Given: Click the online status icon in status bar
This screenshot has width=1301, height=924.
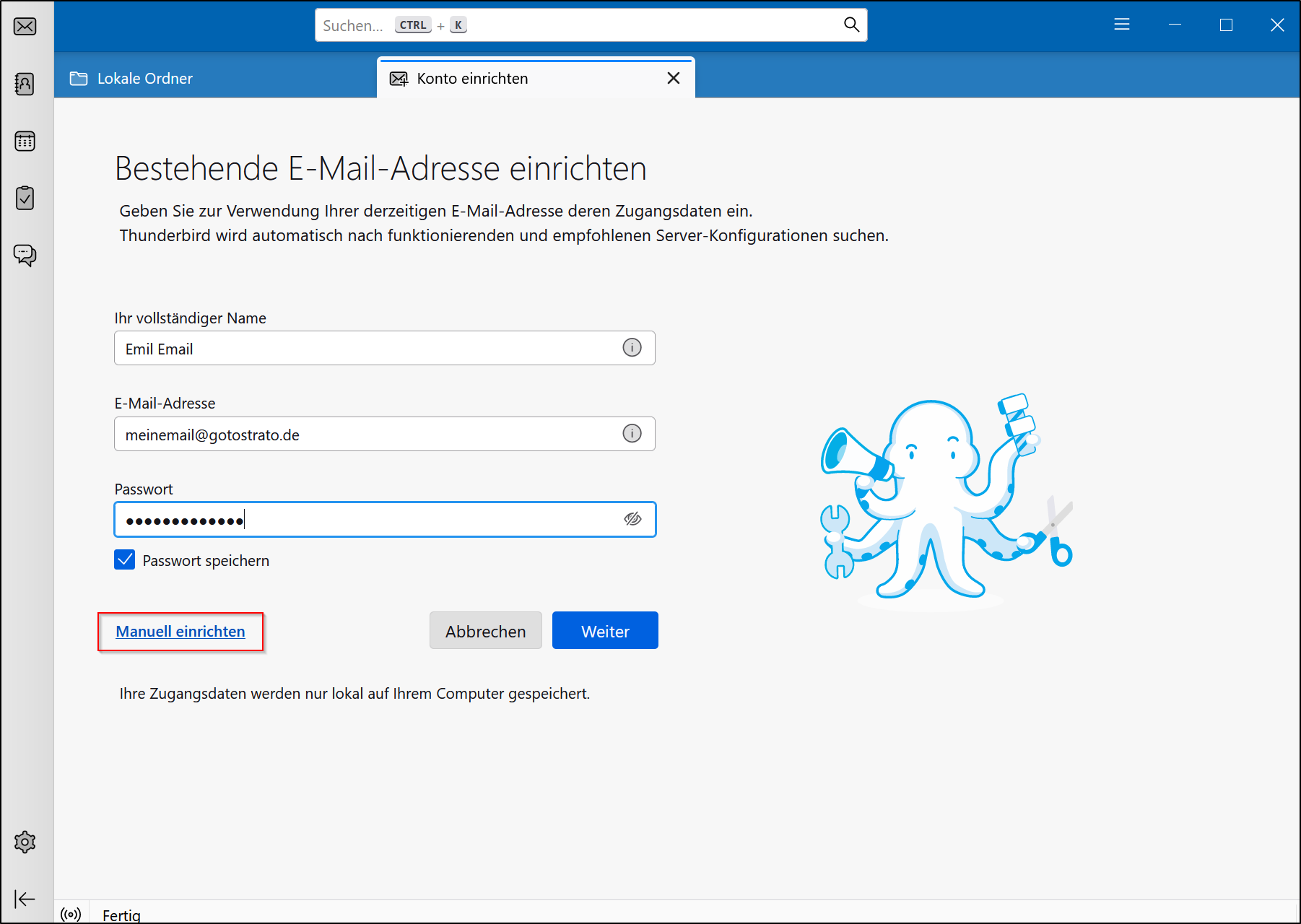Looking at the screenshot, I should (x=71, y=915).
